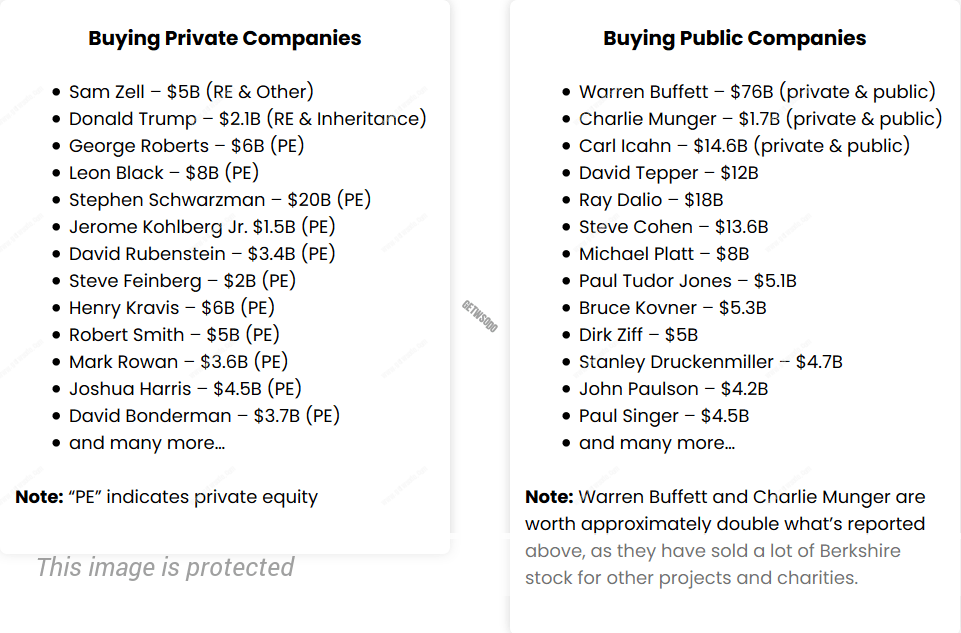Viewport: 961px width, 633px height.
Task: Click "and many more…" under private companies
Action: pyautogui.click(x=147, y=443)
